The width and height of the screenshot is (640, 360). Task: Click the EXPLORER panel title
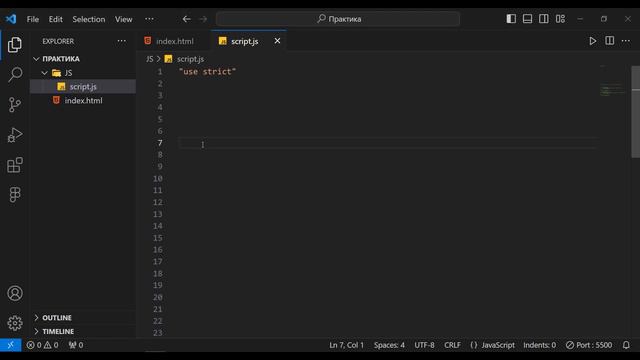(x=58, y=41)
